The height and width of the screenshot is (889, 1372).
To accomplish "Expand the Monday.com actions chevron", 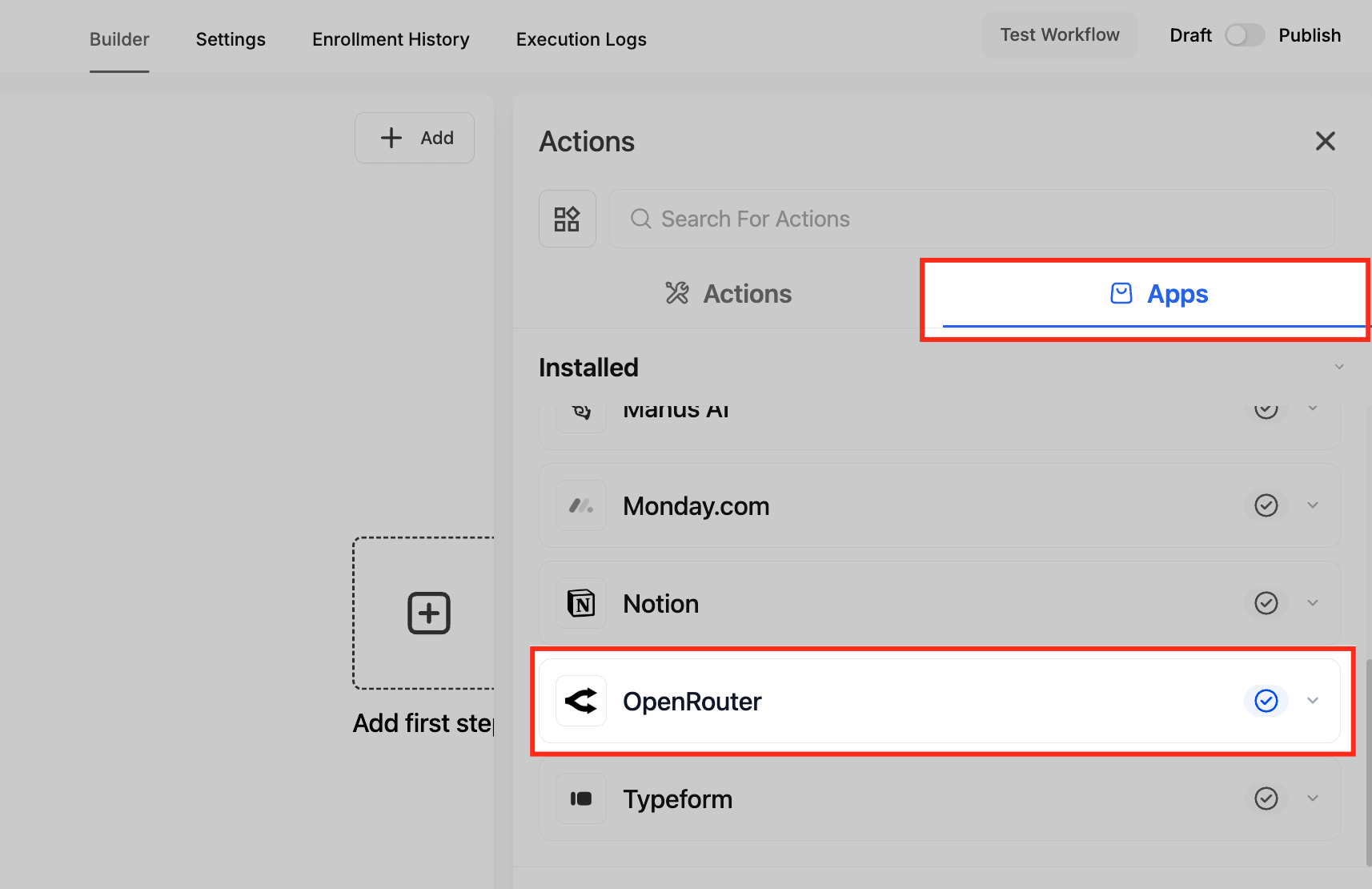I will 1313,505.
